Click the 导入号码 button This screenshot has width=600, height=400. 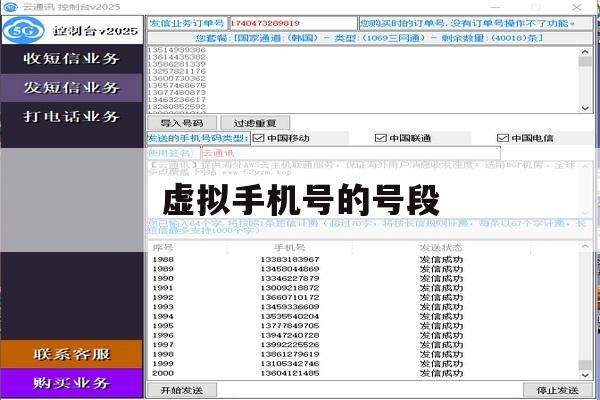[182, 123]
